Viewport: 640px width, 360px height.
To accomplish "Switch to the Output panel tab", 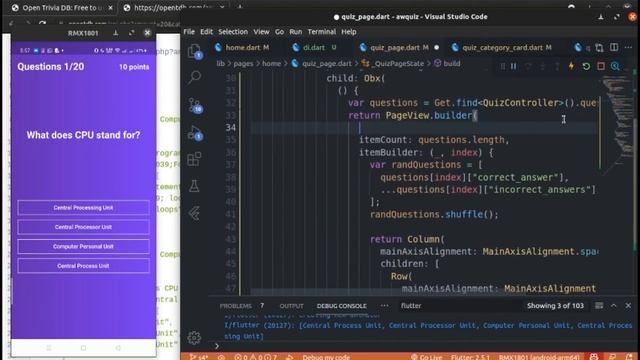I will point(291,306).
